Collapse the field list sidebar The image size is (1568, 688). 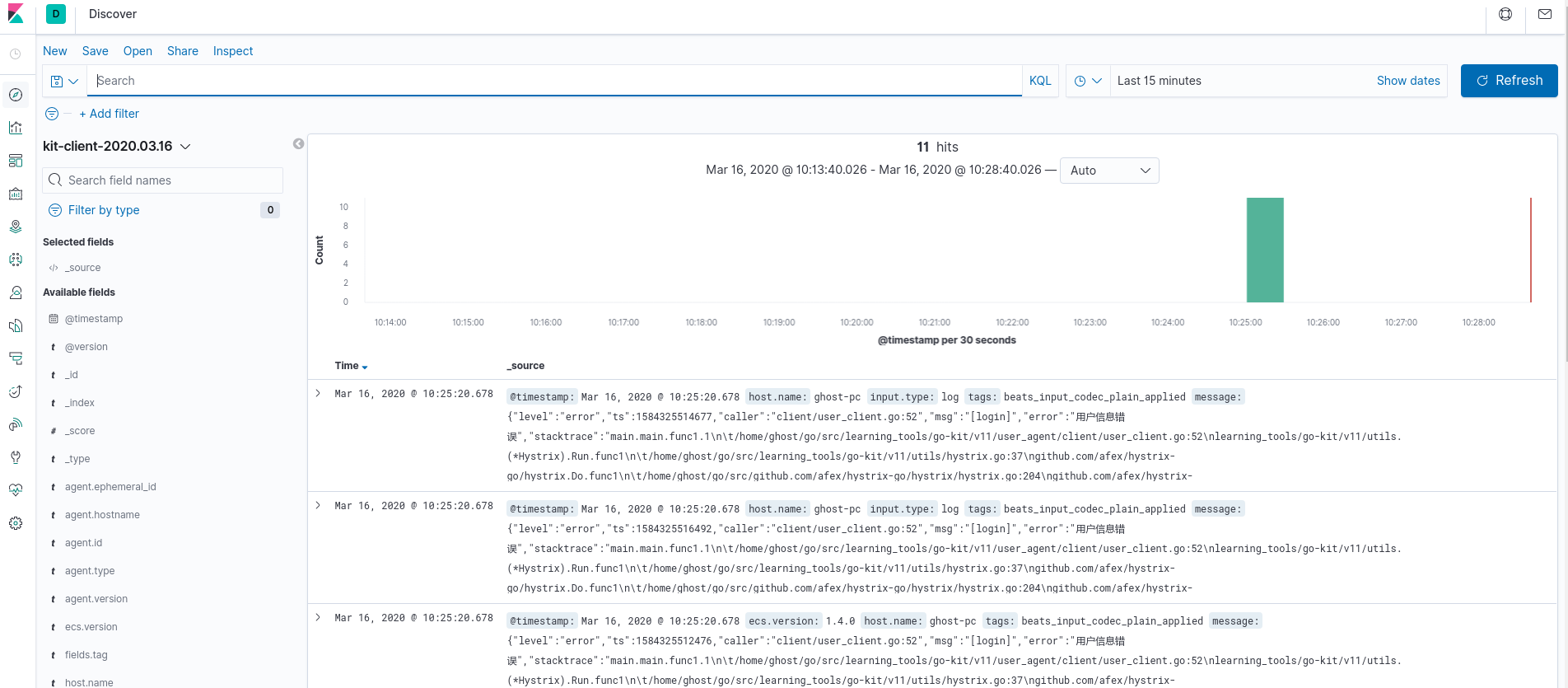pyautogui.click(x=298, y=144)
